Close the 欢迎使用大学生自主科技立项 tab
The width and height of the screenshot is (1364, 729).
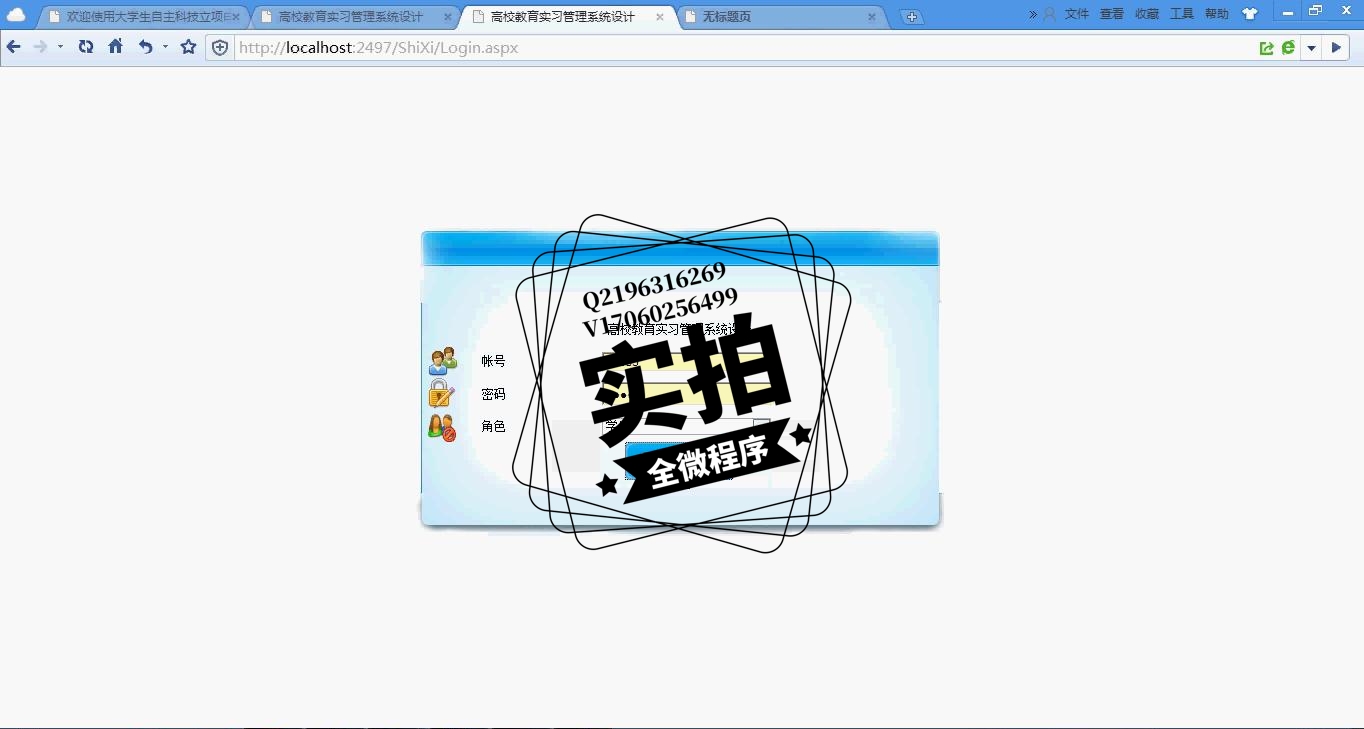point(236,17)
